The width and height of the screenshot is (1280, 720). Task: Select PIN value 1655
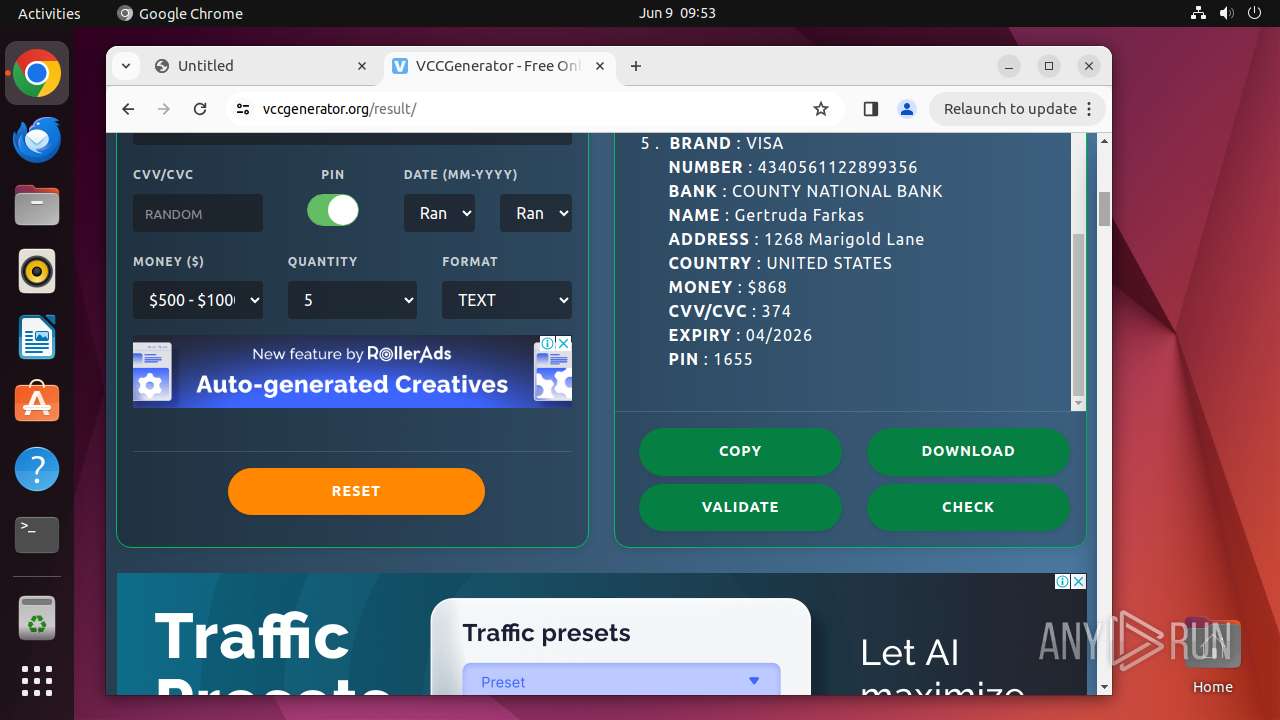point(733,359)
